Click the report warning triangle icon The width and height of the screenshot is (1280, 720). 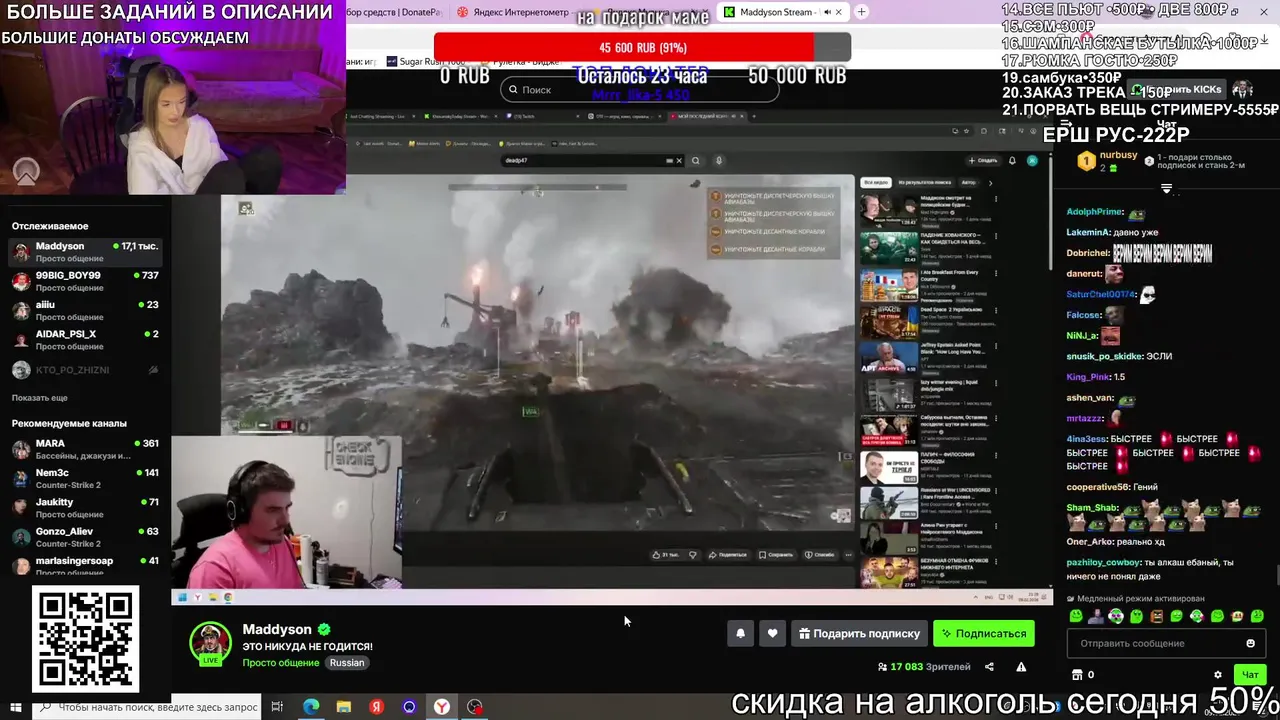pos(1021,667)
